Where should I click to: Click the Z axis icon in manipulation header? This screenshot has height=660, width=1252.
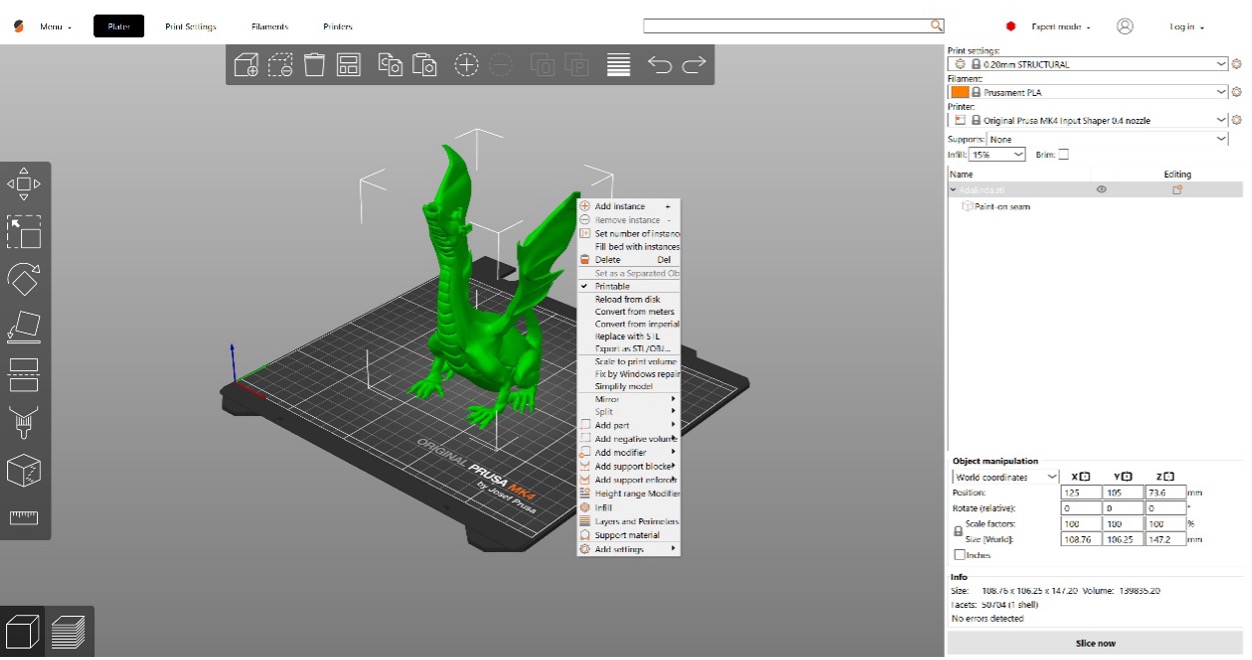coord(1169,477)
